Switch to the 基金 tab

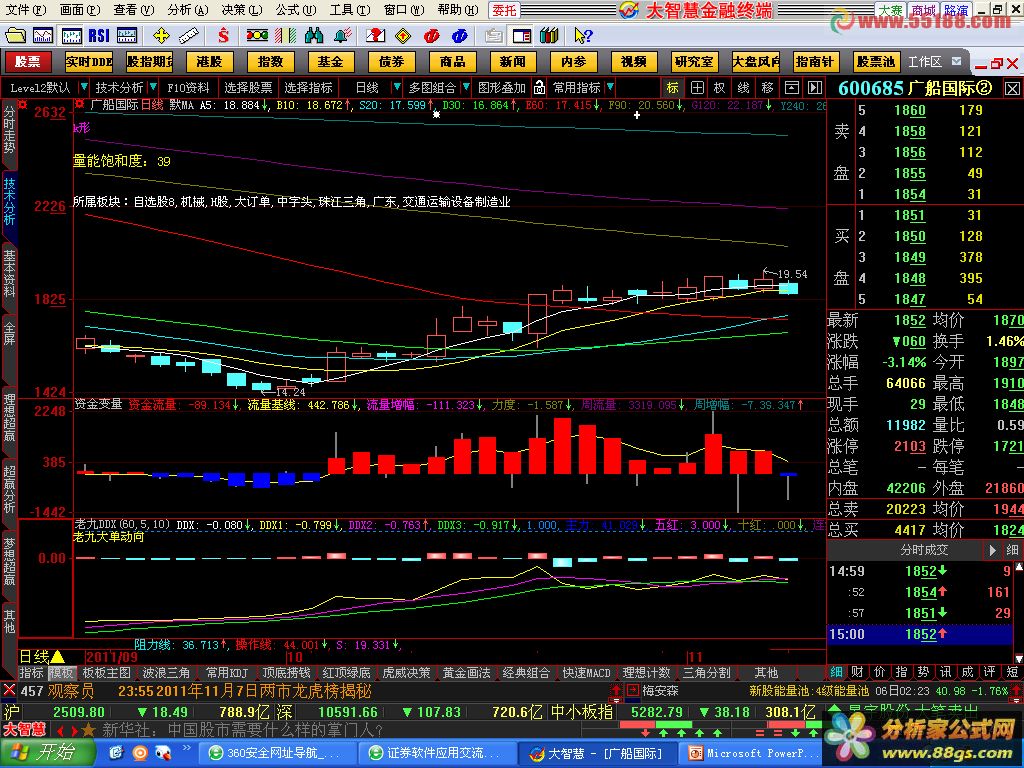pos(330,62)
